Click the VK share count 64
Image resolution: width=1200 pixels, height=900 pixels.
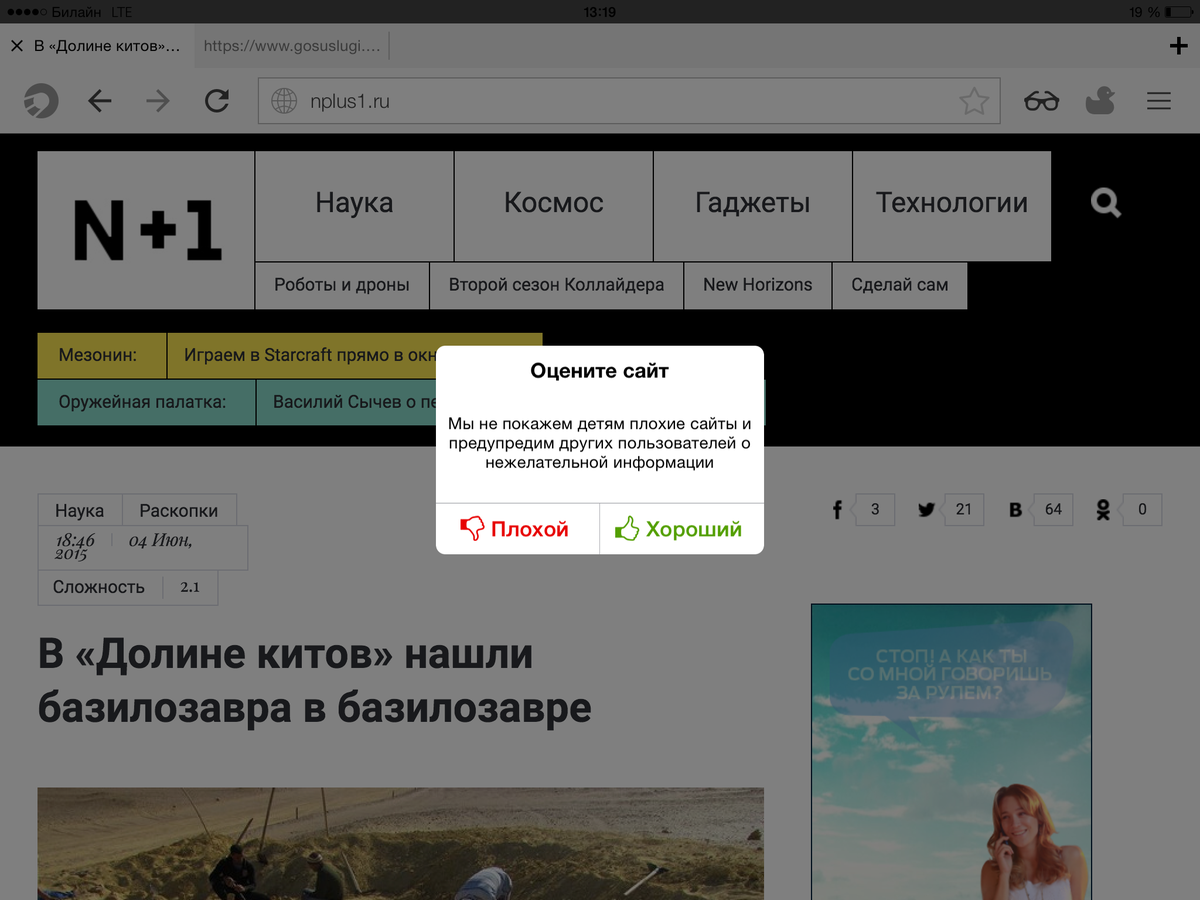pyautogui.click(x=1053, y=509)
